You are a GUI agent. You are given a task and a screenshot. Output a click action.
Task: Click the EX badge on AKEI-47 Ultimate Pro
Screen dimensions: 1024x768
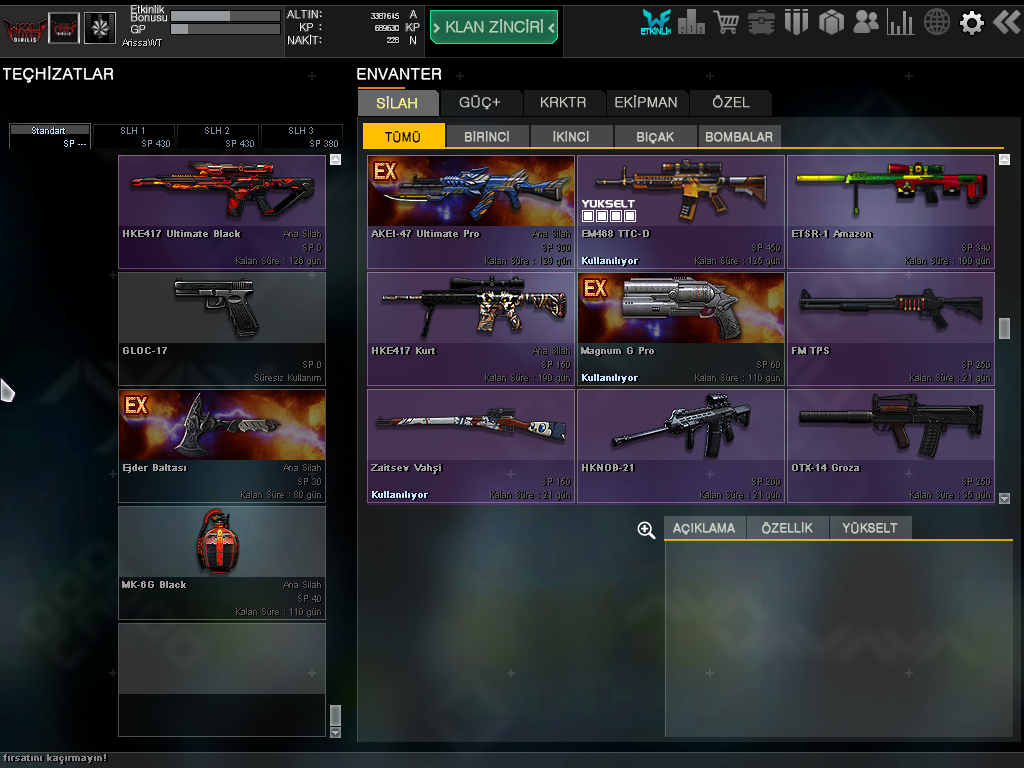pyautogui.click(x=385, y=171)
